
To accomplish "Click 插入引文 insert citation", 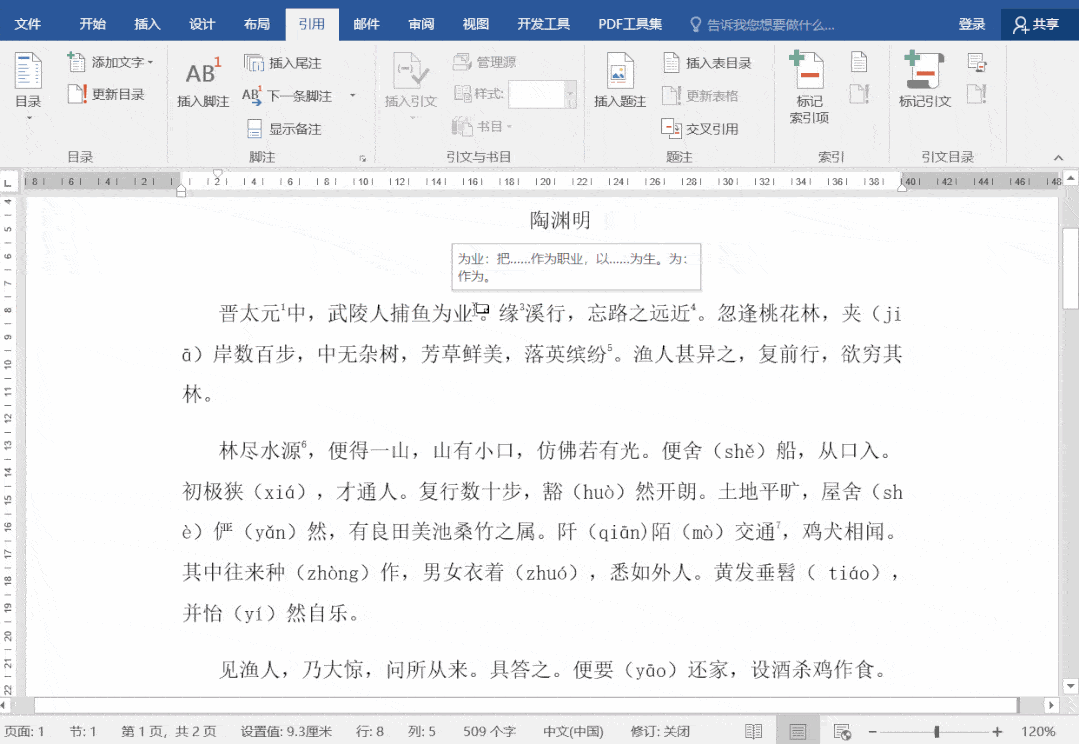I will point(410,83).
